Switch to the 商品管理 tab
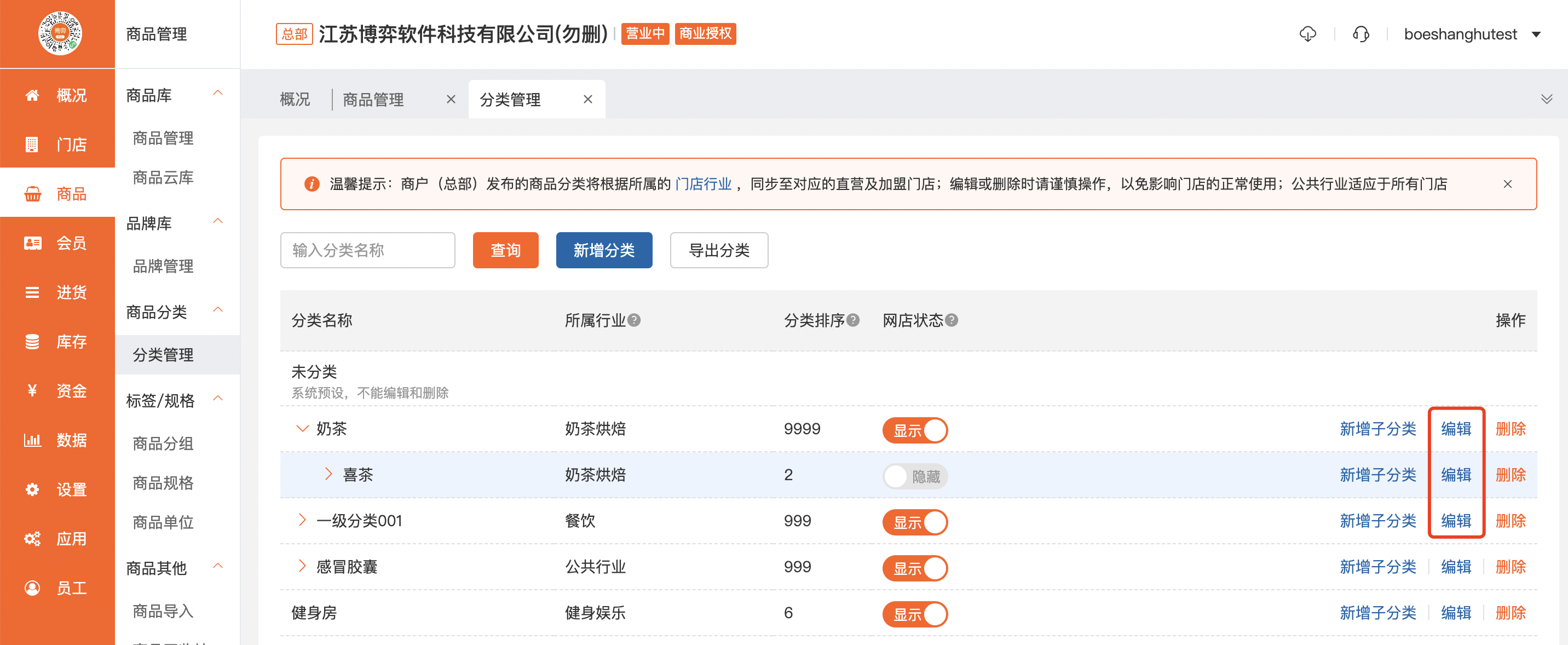 (373, 99)
